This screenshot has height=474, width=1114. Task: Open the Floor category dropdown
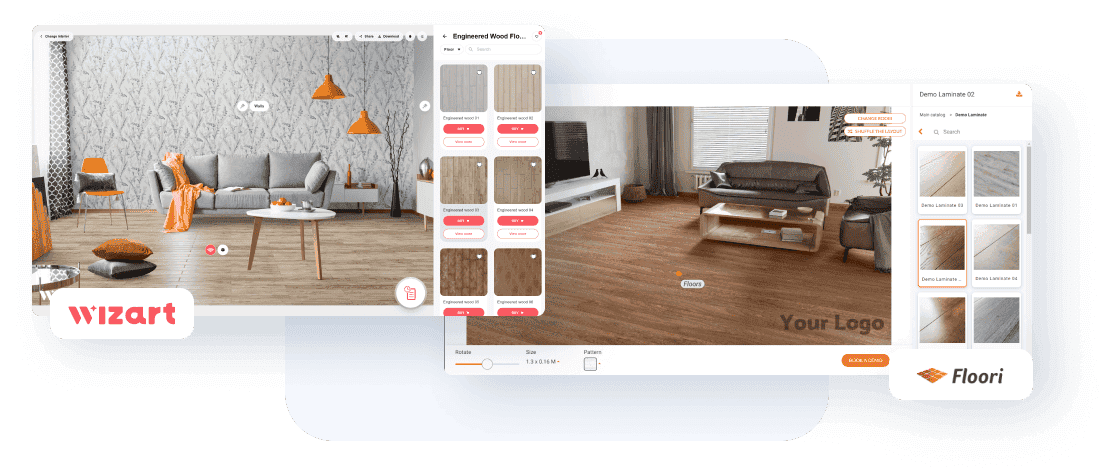[x=450, y=49]
